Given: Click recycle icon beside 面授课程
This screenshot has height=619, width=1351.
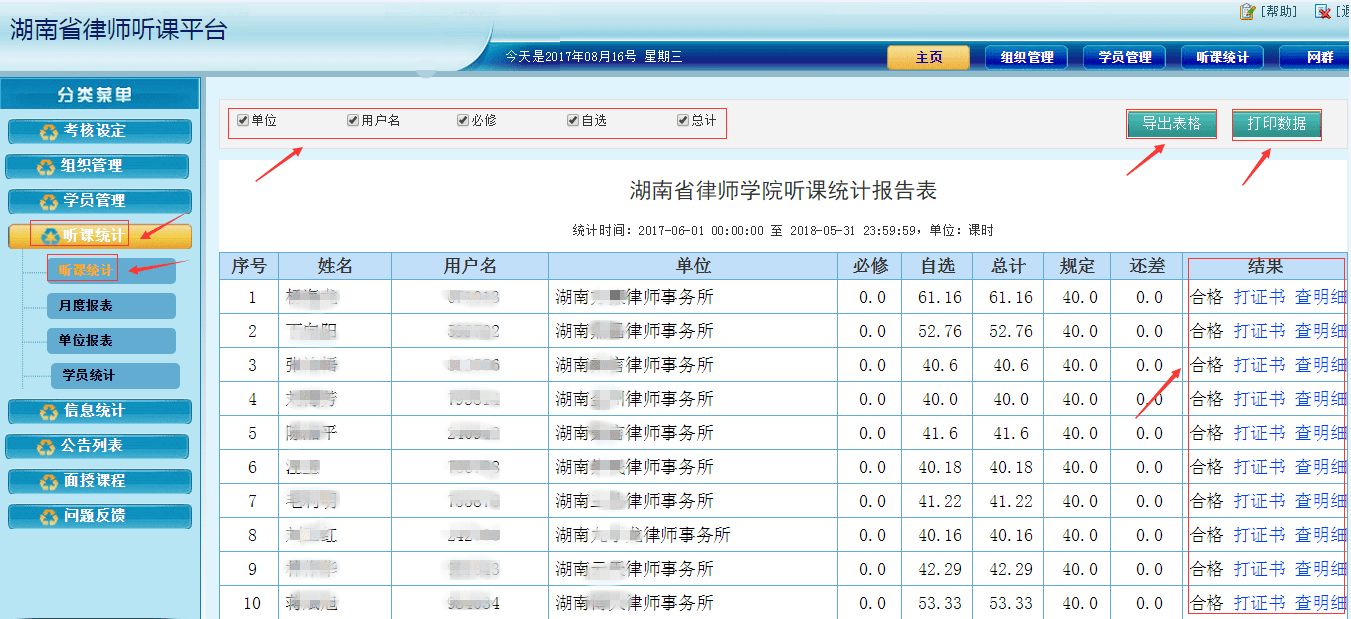Looking at the screenshot, I should click(48, 482).
